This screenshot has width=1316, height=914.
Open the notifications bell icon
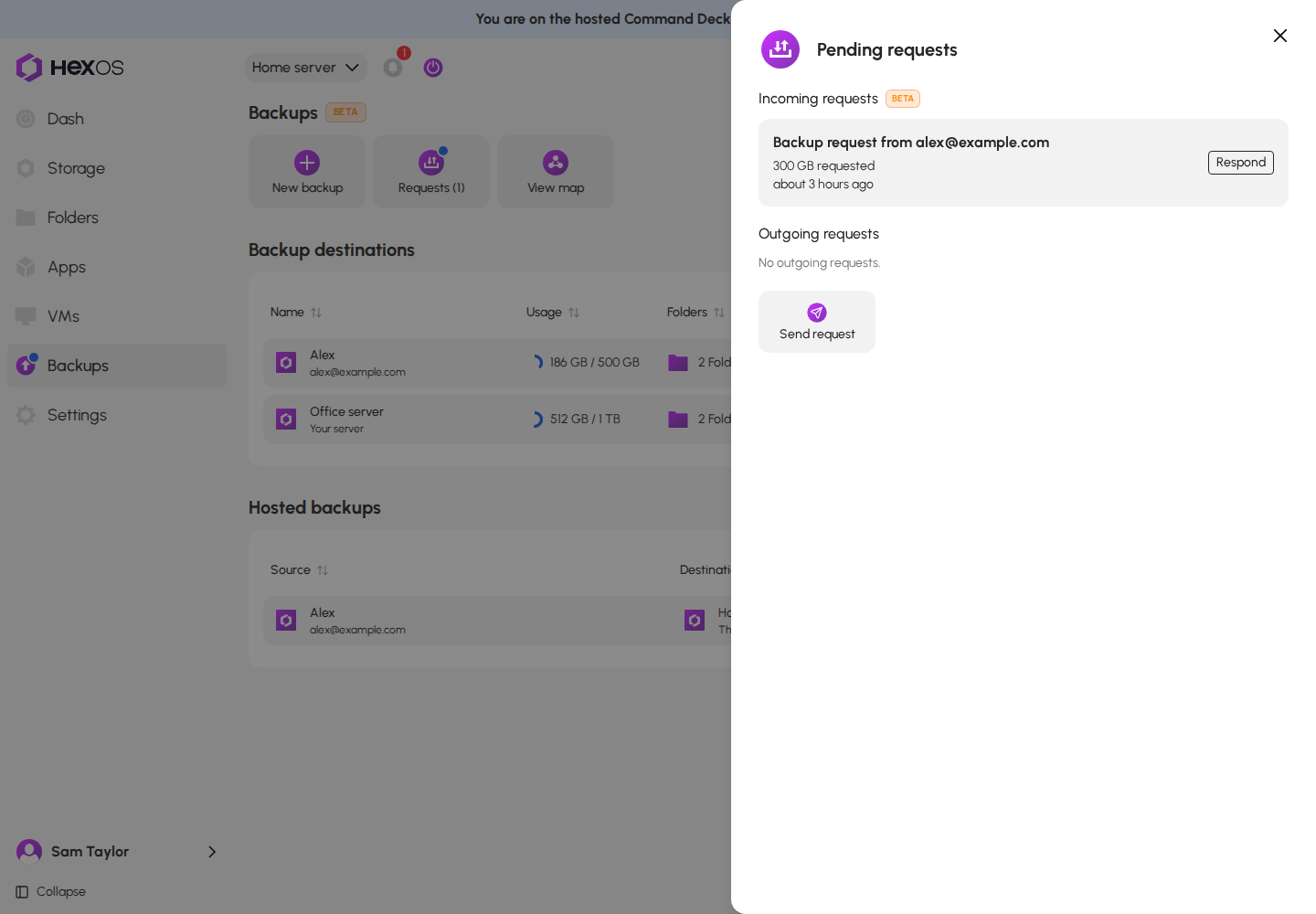coord(393,68)
